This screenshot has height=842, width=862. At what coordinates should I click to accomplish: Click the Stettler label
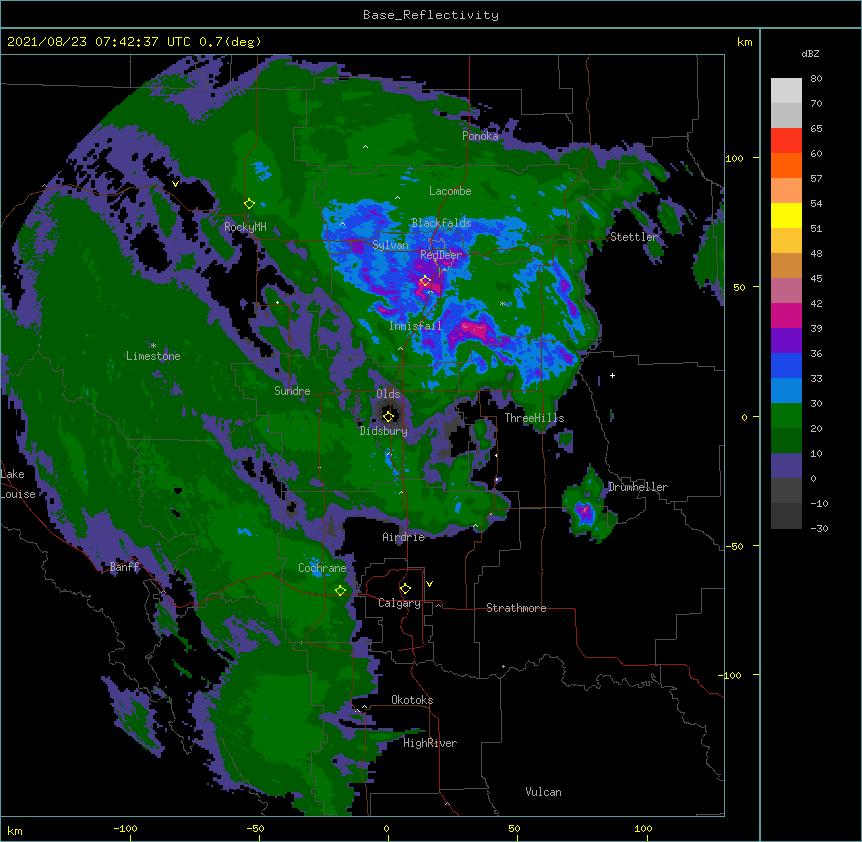click(634, 237)
